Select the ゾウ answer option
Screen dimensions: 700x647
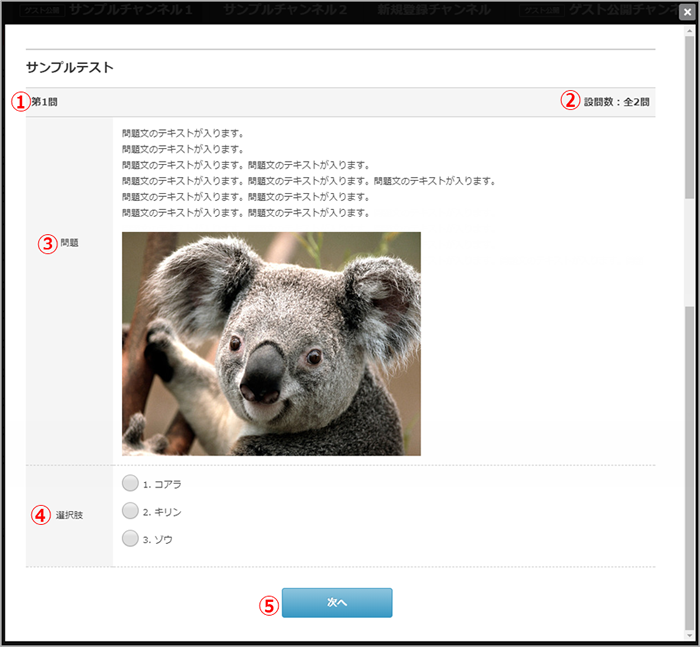pyautogui.click(x=130, y=538)
